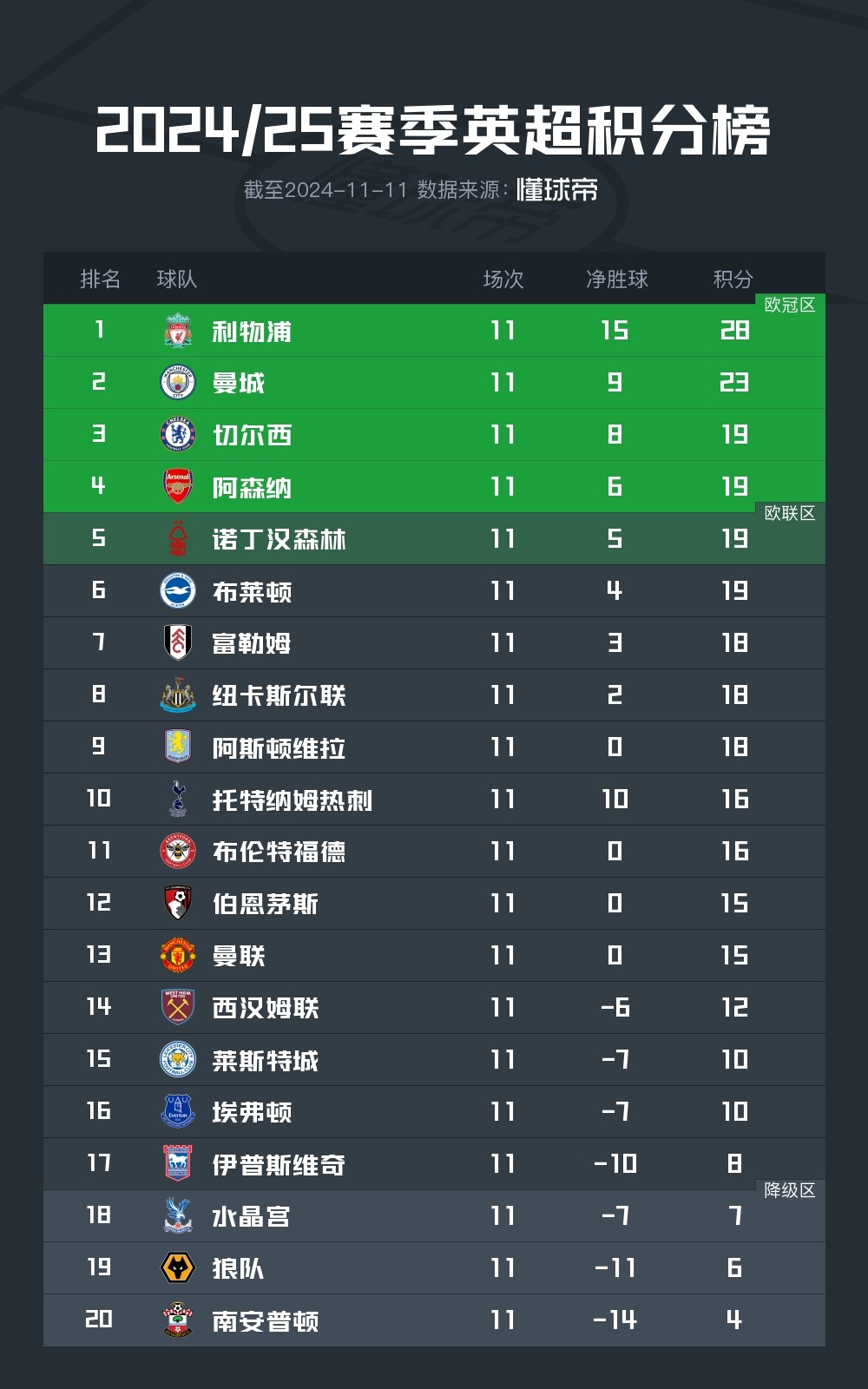Image resolution: width=868 pixels, height=1389 pixels.
Task: Click the 净胜球 column header
Action: (616, 279)
